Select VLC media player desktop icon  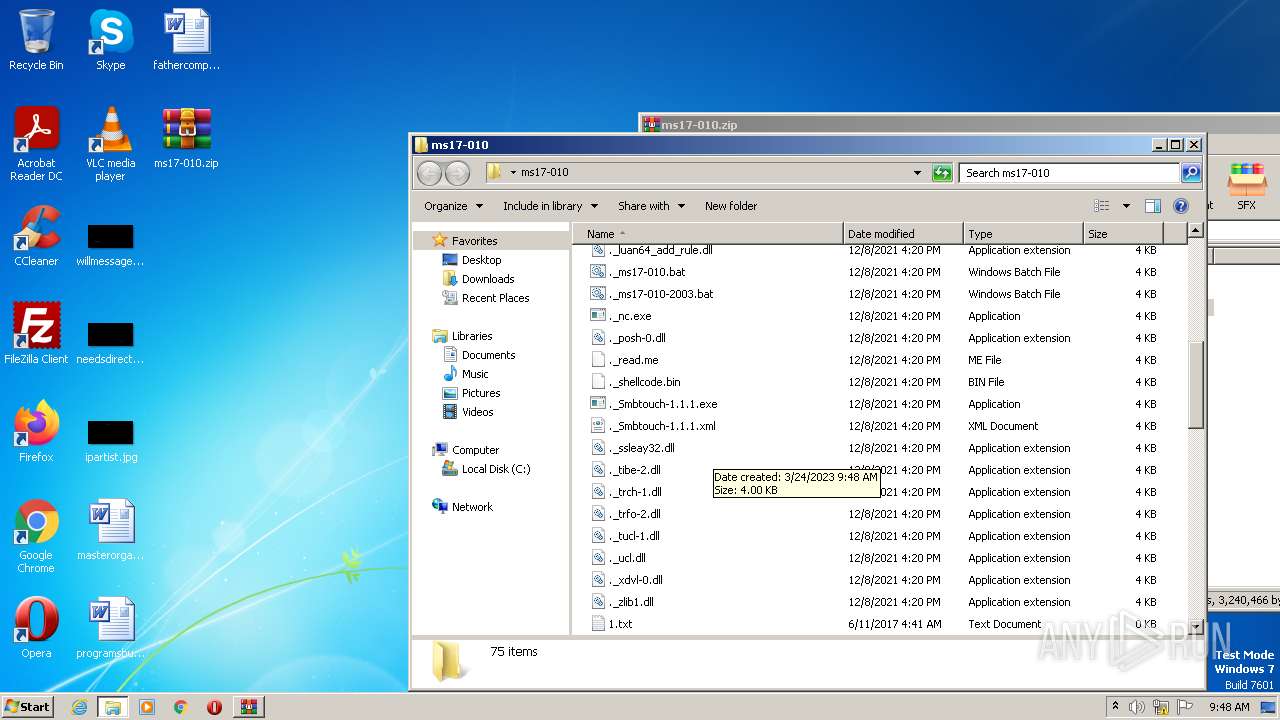click(110, 144)
